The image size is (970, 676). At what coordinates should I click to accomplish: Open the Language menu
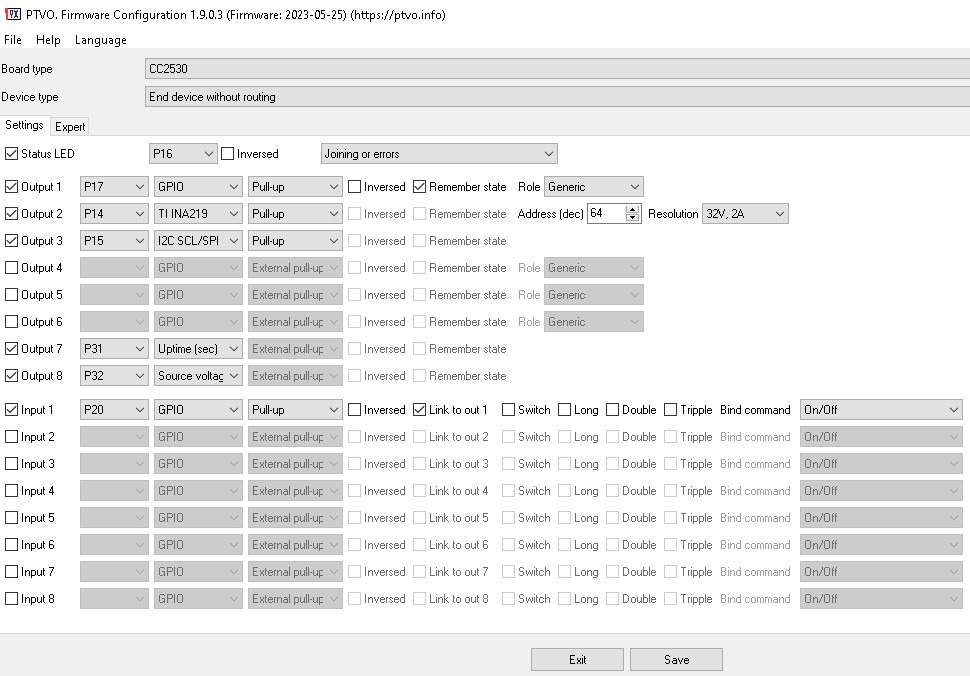[x=99, y=40]
